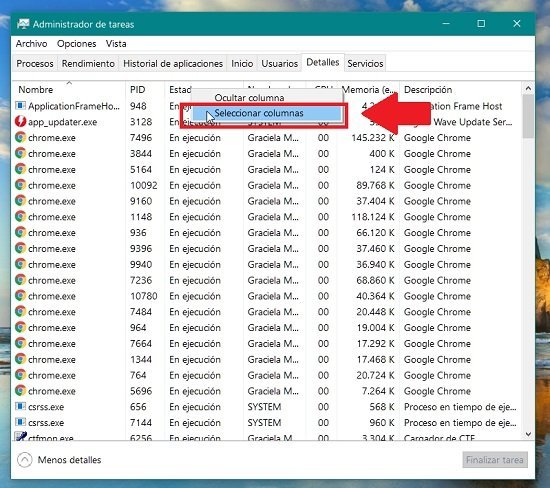Click the scrollbar up arrow

(528, 88)
